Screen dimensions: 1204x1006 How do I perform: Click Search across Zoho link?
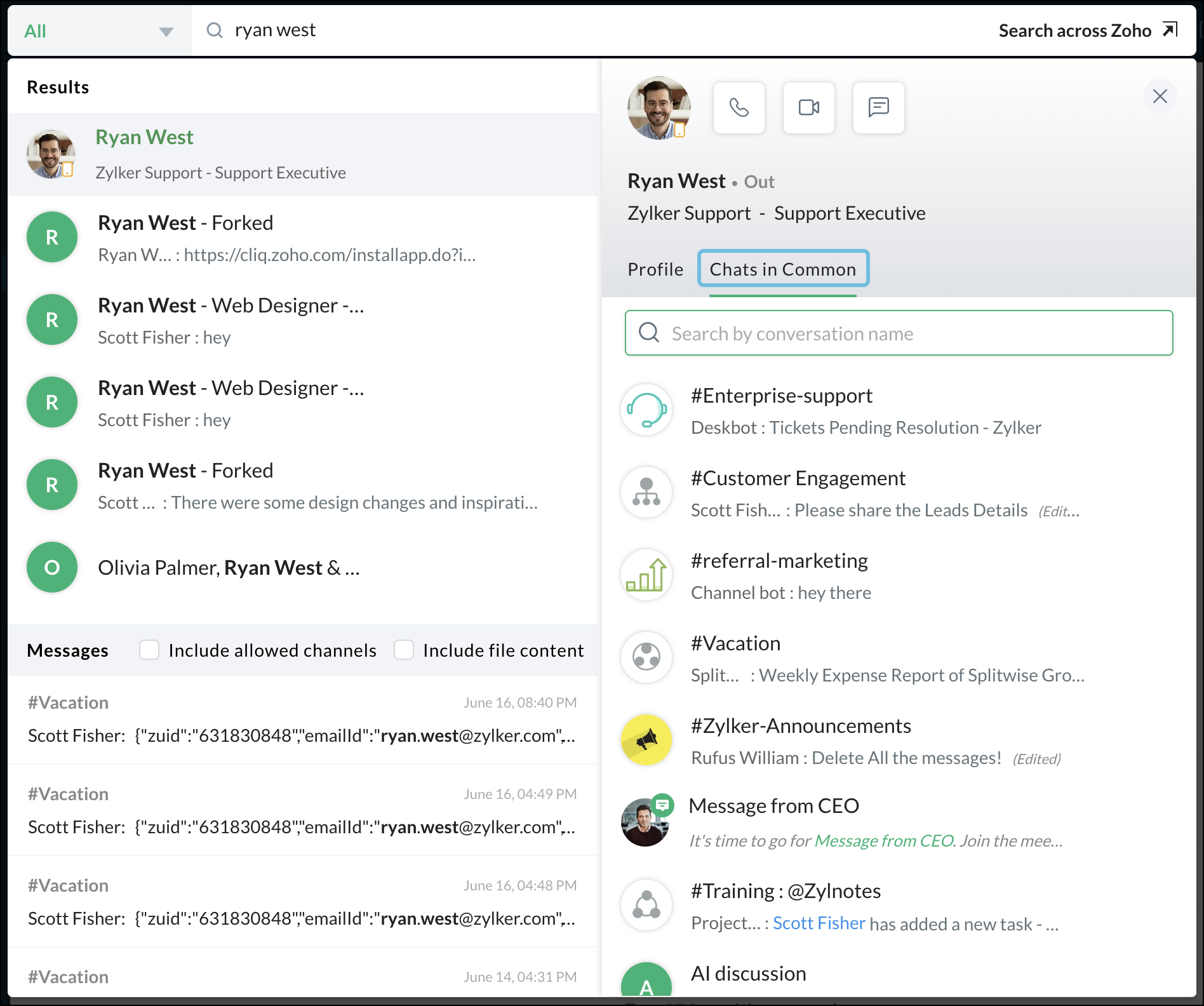pyautogui.click(x=1087, y=30)
